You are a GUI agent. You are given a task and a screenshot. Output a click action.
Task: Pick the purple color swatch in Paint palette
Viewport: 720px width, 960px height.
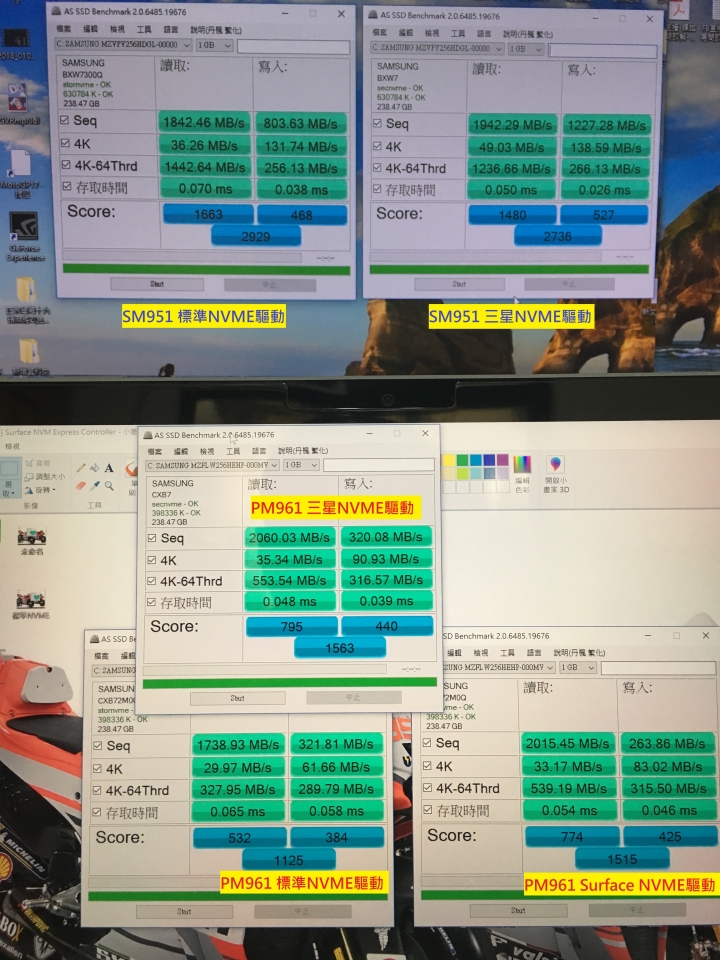(503, 460)
